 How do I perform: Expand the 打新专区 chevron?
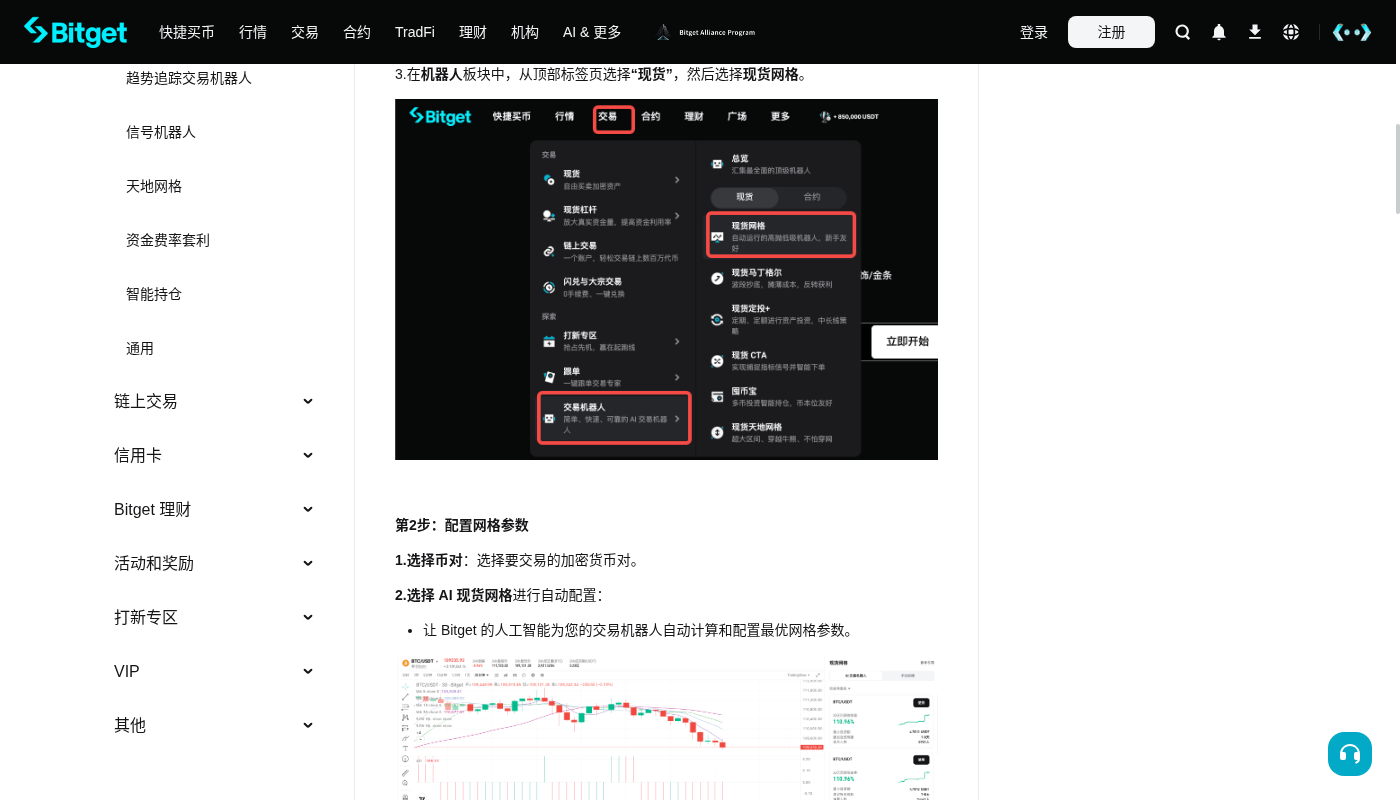pyautogui.click(x=308, y=617)
